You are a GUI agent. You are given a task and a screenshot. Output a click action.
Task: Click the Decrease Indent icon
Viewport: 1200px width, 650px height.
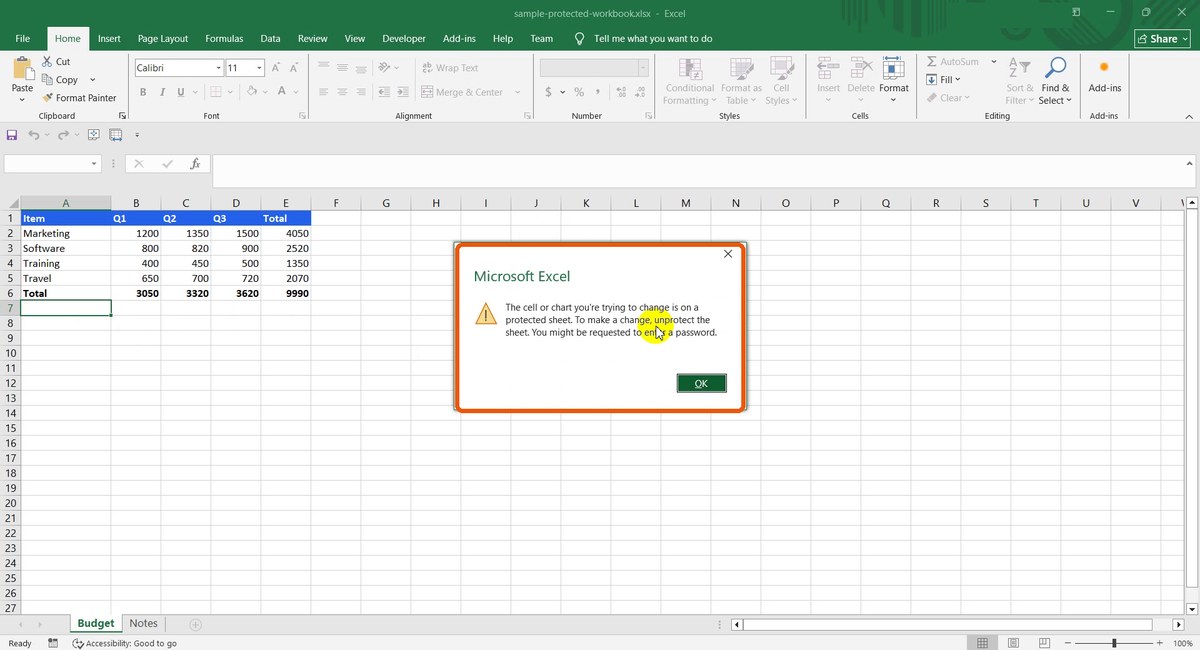(383, 92)
